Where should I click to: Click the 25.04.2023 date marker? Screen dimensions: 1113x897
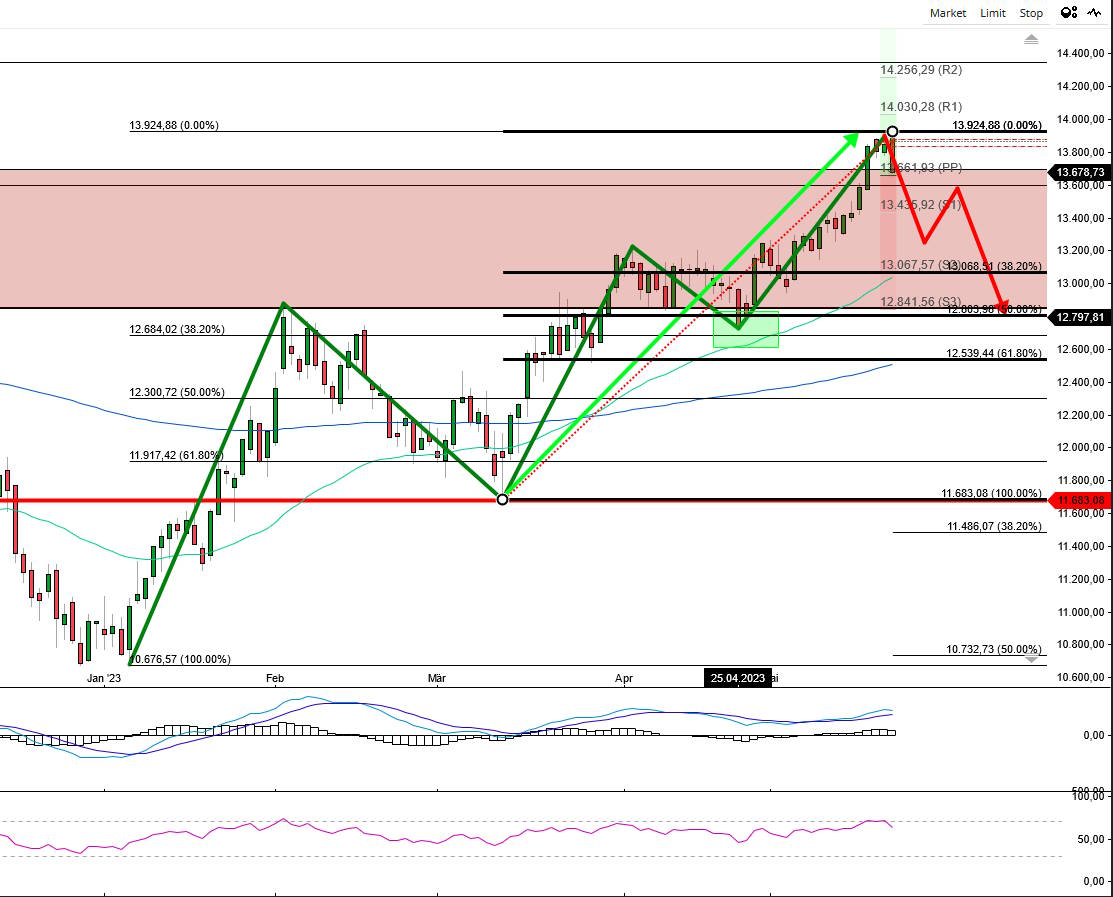click(x=739, y=678)
